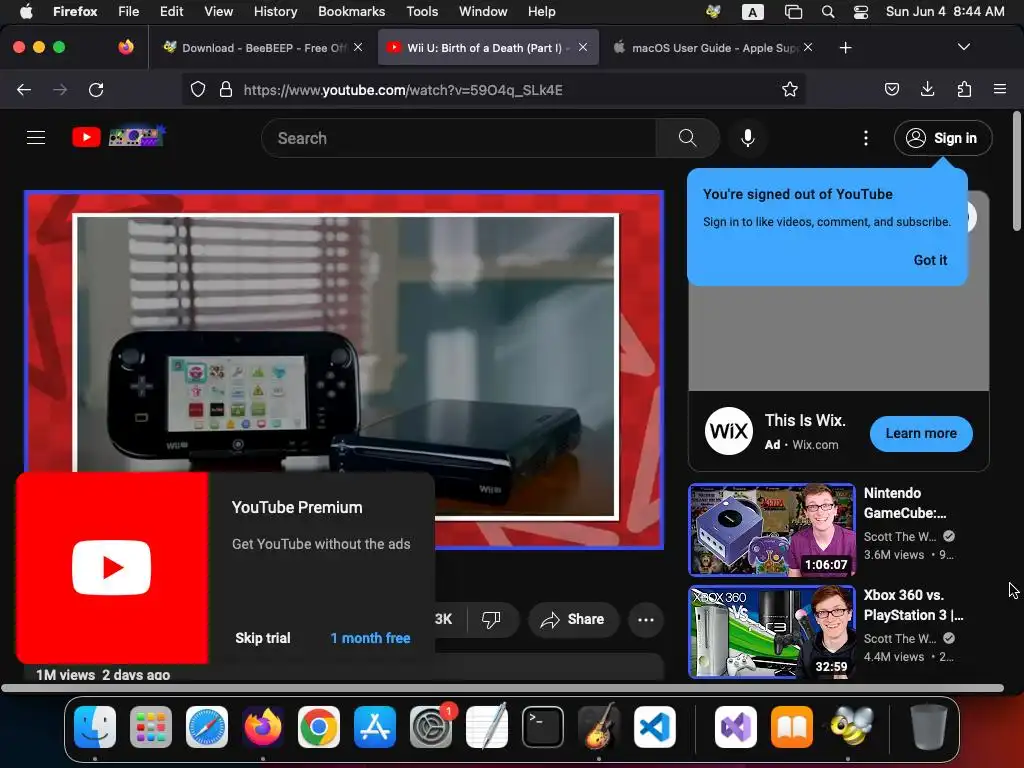Open Firefox downloads panel
Screen dimensions: 1024x768
point(927,89)
